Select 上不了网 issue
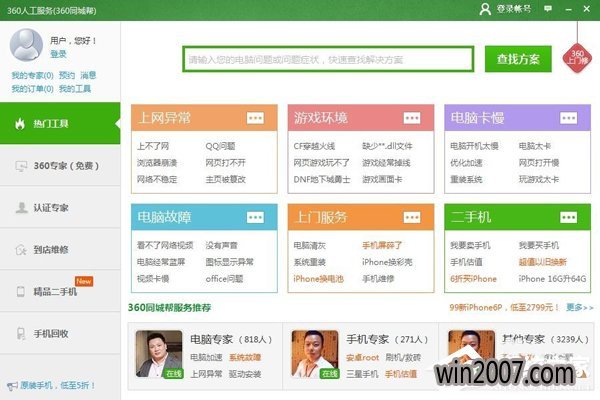 [x=153, y=146]
